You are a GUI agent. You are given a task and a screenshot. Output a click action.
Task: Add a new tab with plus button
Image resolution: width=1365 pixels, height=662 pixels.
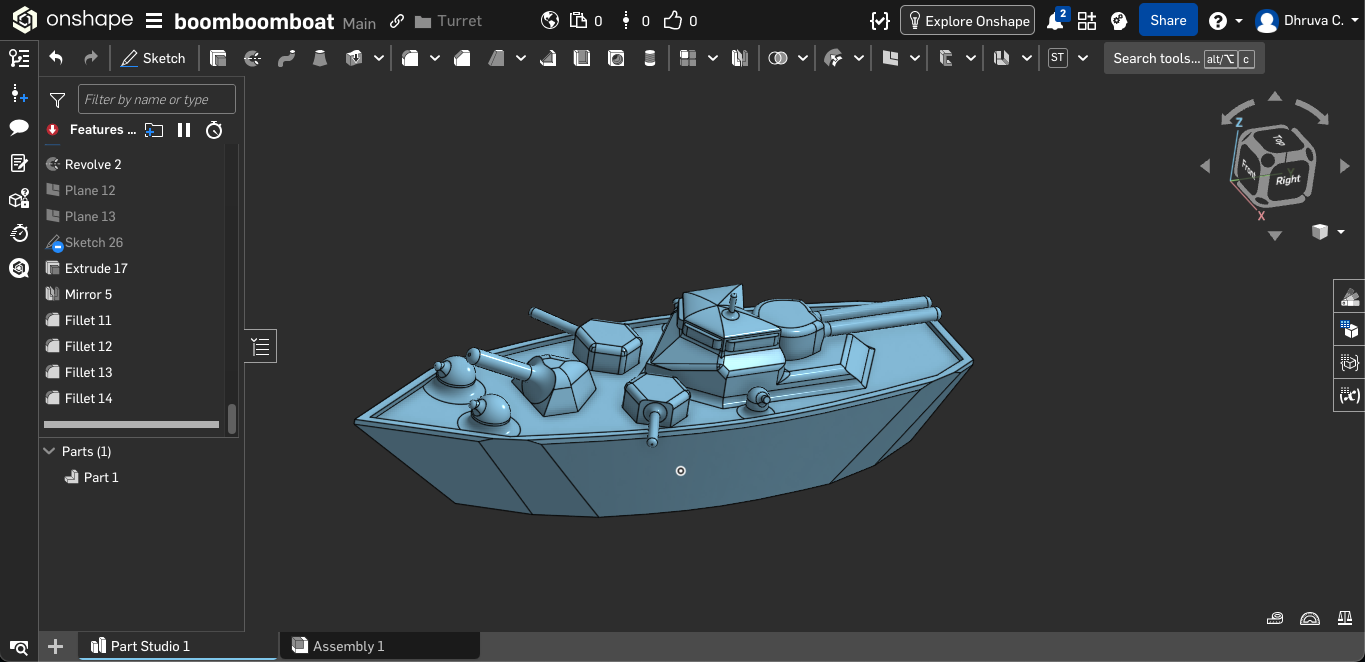[56, 646]
